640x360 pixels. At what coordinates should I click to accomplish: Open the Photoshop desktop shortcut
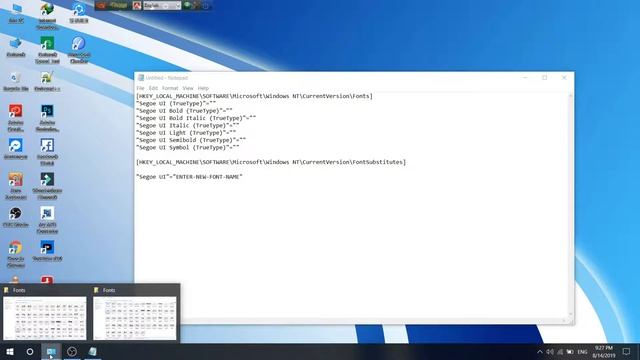[x=47, y=118]
